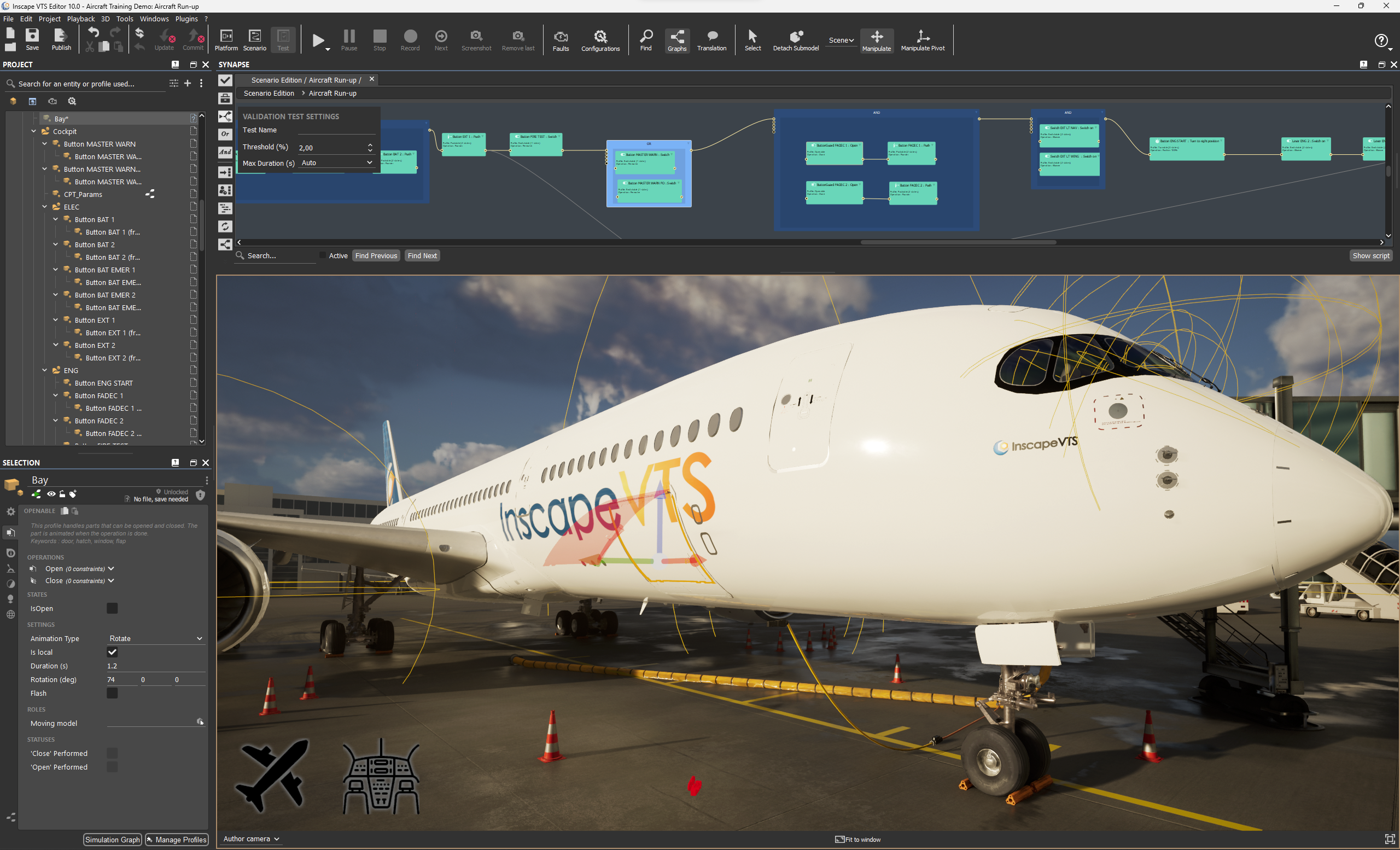Image resolution: width=1400 pixels, height=850 pixels.
Task: Open the Playback menu
Action: [81, 19]
